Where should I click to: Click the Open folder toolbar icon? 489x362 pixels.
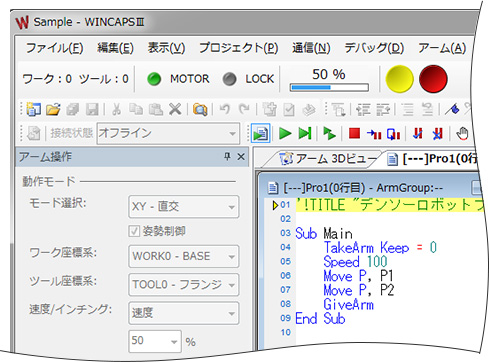click(53, 109)
